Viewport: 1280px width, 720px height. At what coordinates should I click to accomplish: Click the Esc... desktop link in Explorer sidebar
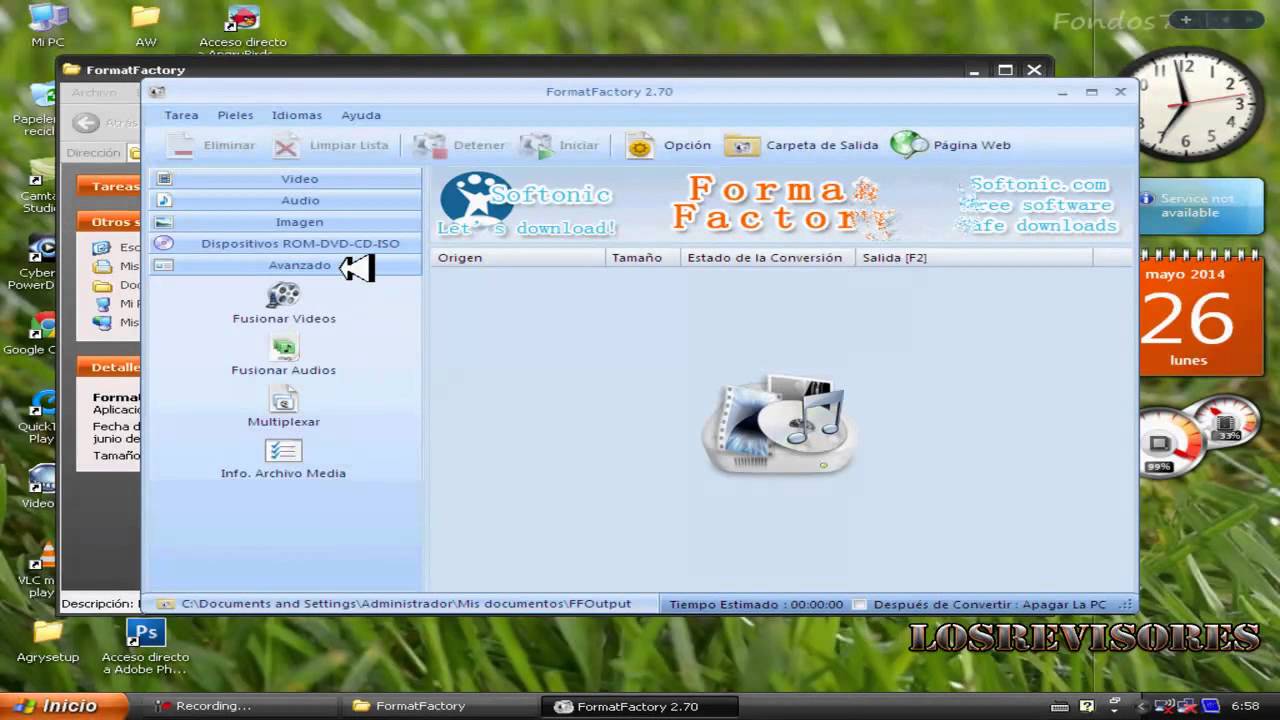click(x=116, y=248)
